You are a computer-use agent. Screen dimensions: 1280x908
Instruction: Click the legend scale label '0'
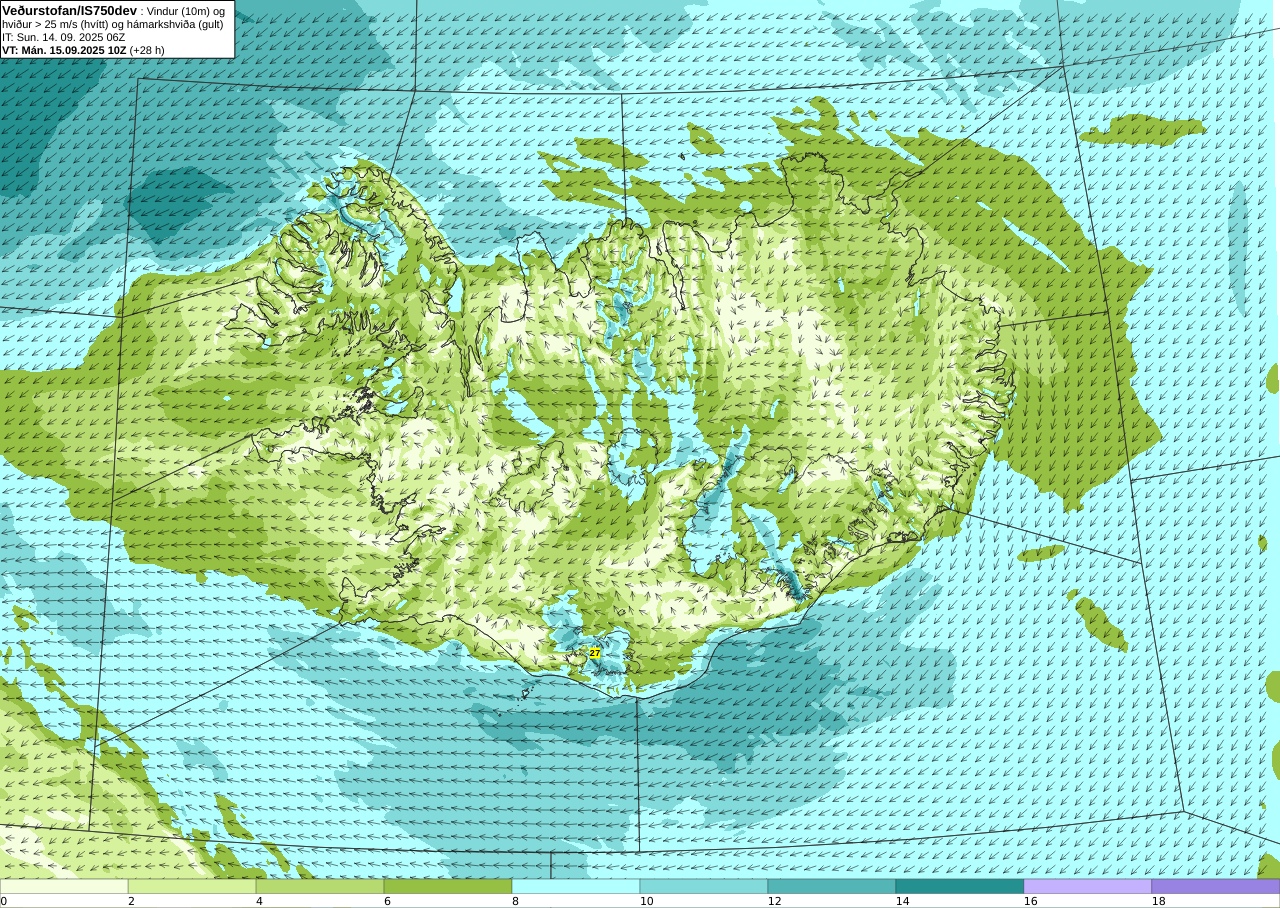pos(3,901)
